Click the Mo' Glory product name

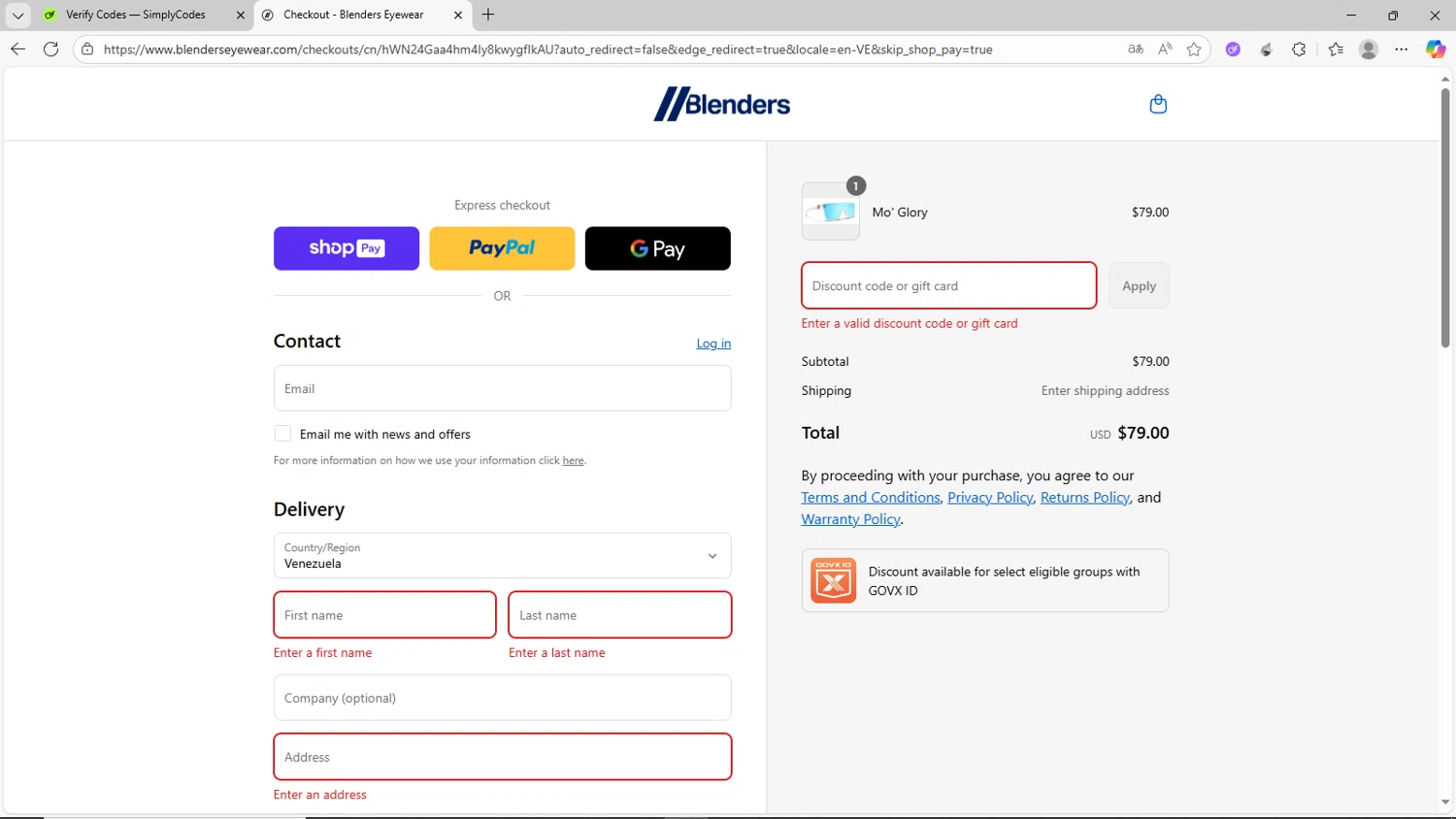[900, 212]
